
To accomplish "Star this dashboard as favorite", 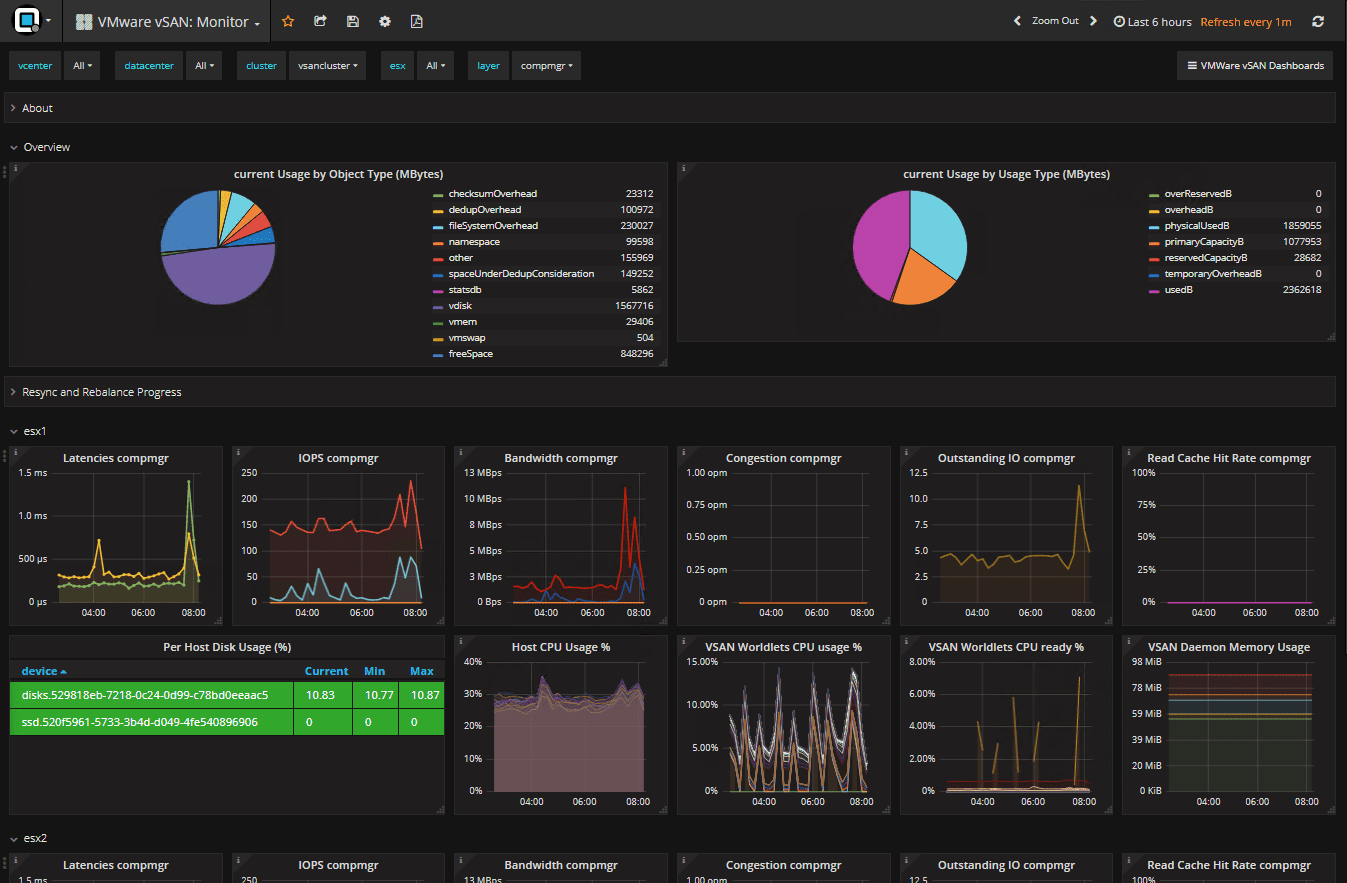I will click(x=288, y=20).
